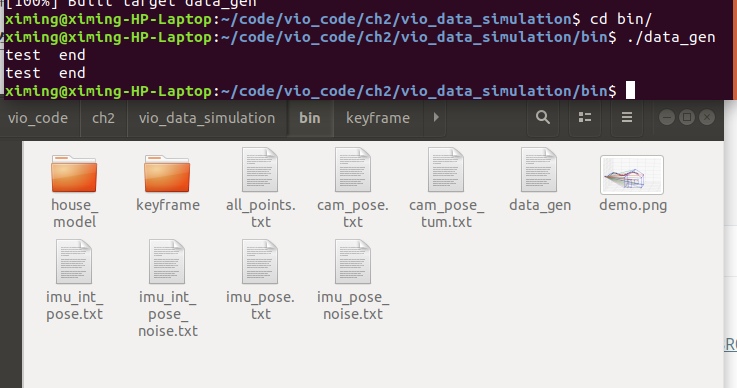Click the search magnifier icon

[543, 118]
